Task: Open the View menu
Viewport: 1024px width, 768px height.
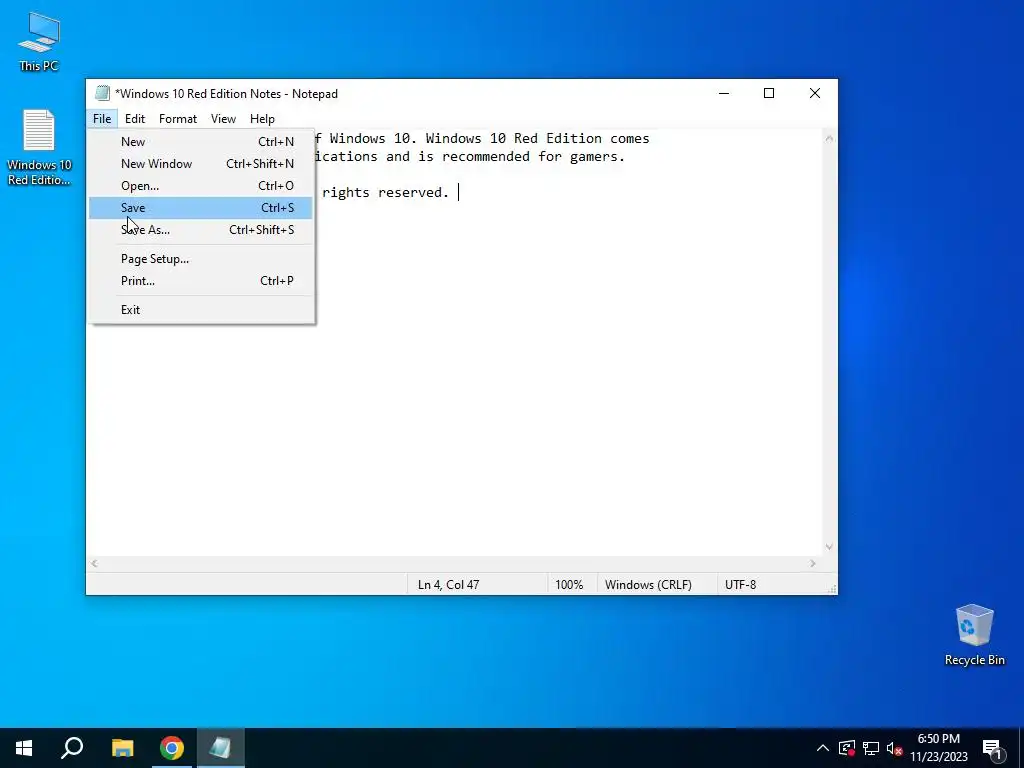Action: (223, 119)
